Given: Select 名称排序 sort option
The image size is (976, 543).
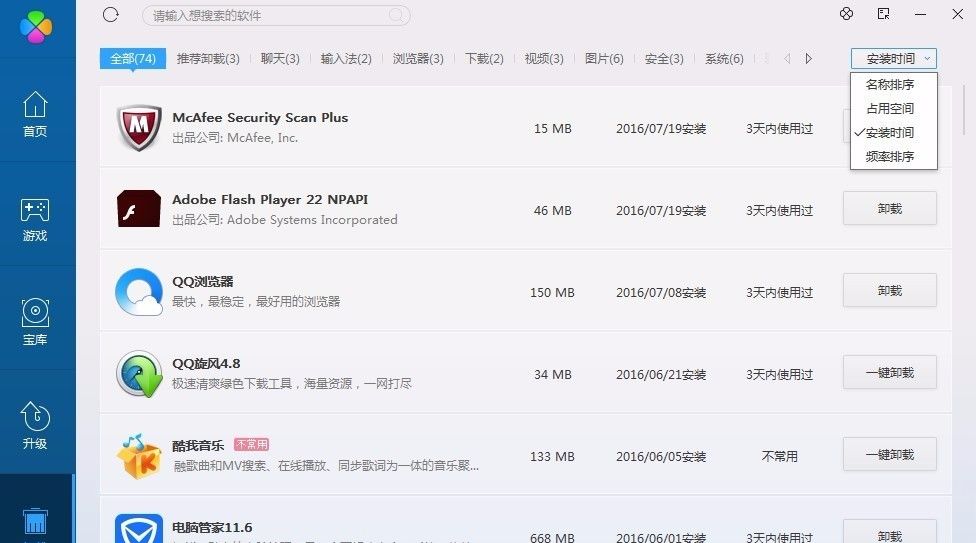Looking at the screenshot, I should coord(890,85).
